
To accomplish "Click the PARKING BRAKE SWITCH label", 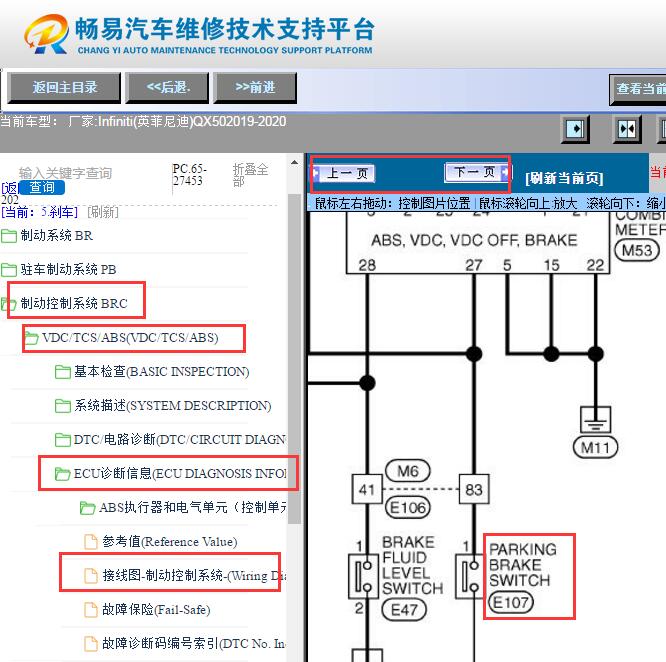I will coord(522,565).
